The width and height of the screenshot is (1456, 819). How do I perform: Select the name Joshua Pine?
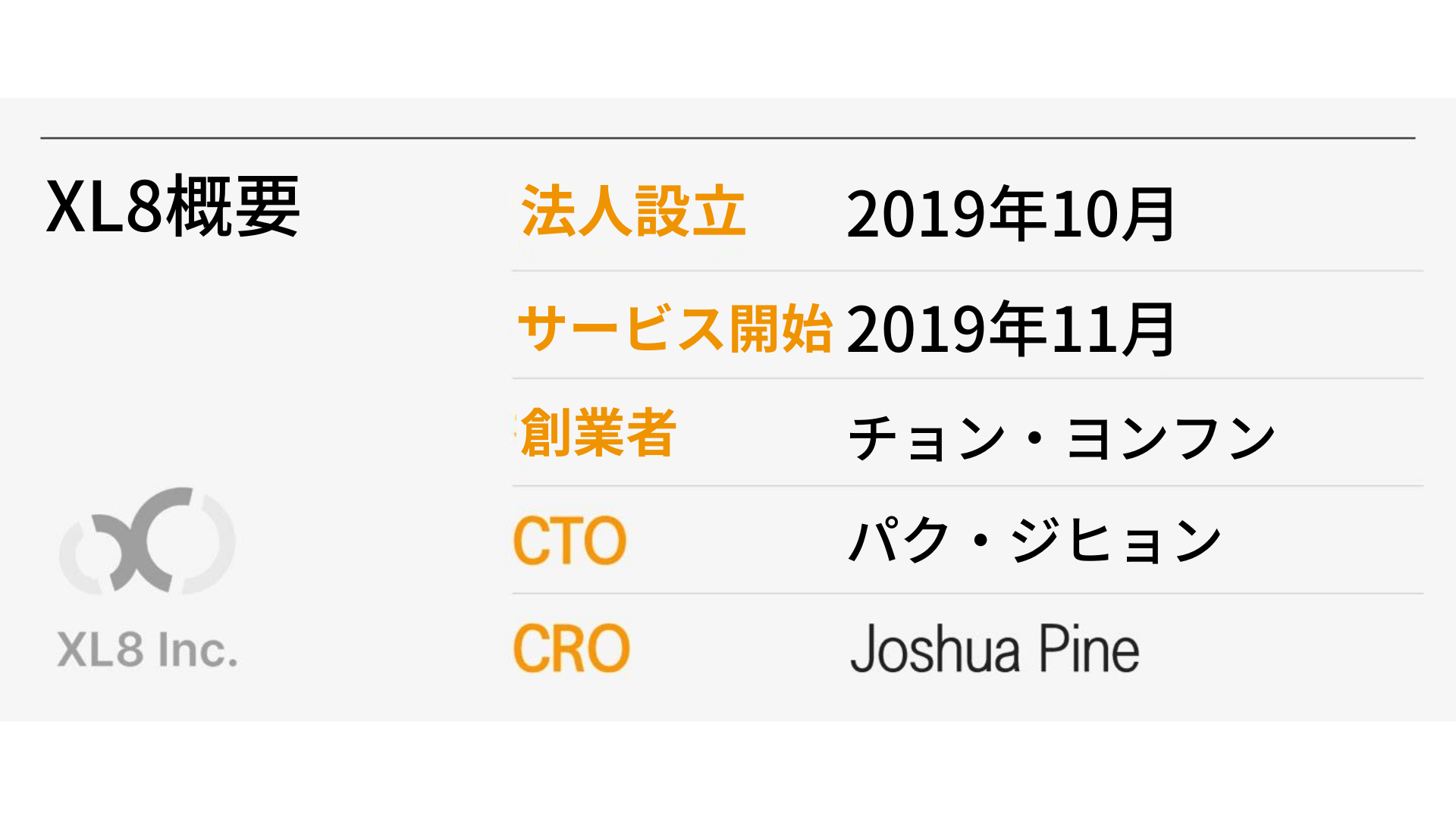(995, 649)
